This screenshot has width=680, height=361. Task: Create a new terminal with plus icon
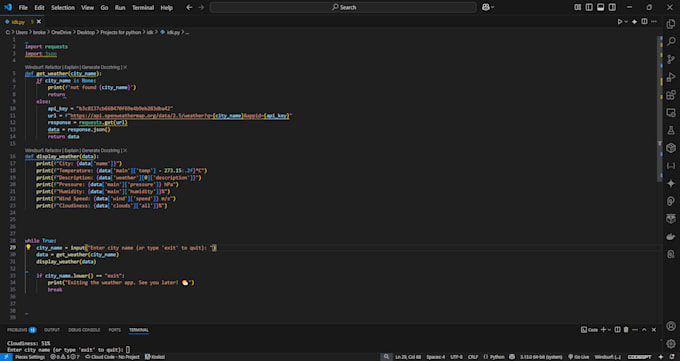coord(603,330)
